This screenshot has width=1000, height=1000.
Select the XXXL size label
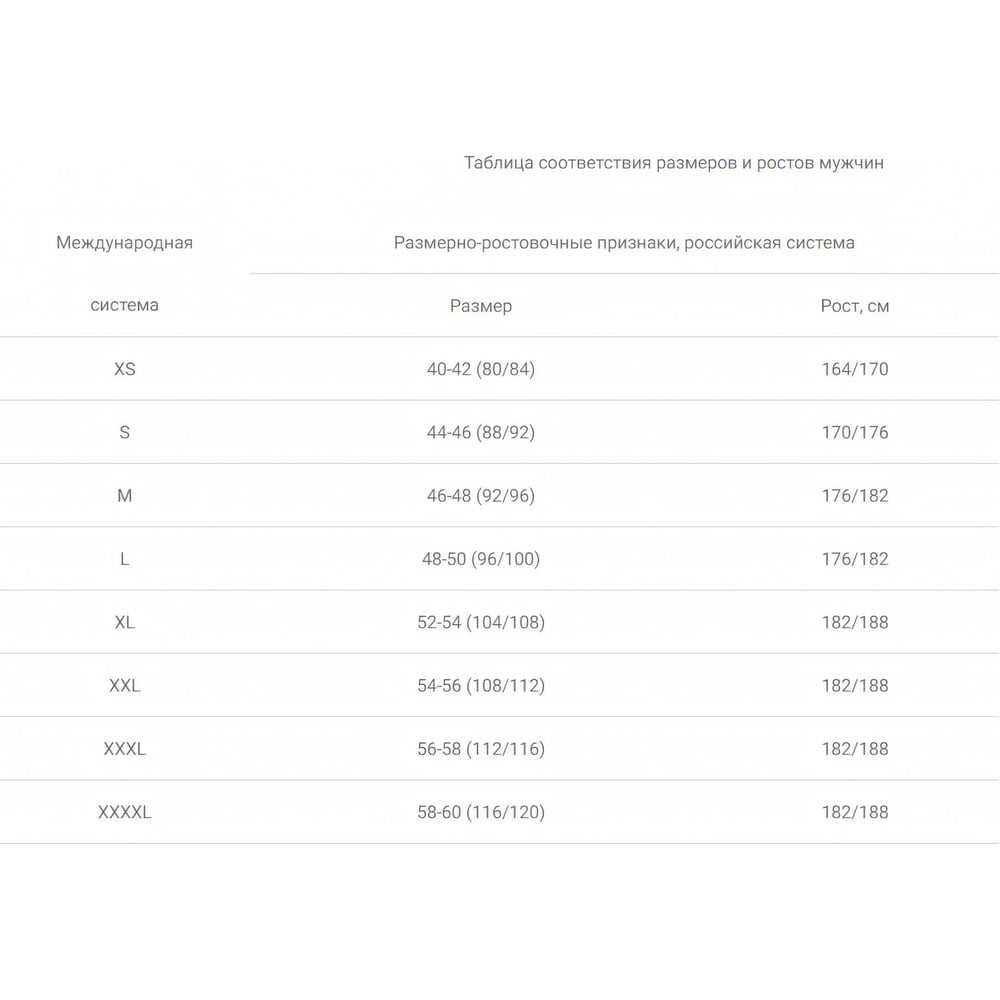124,749
